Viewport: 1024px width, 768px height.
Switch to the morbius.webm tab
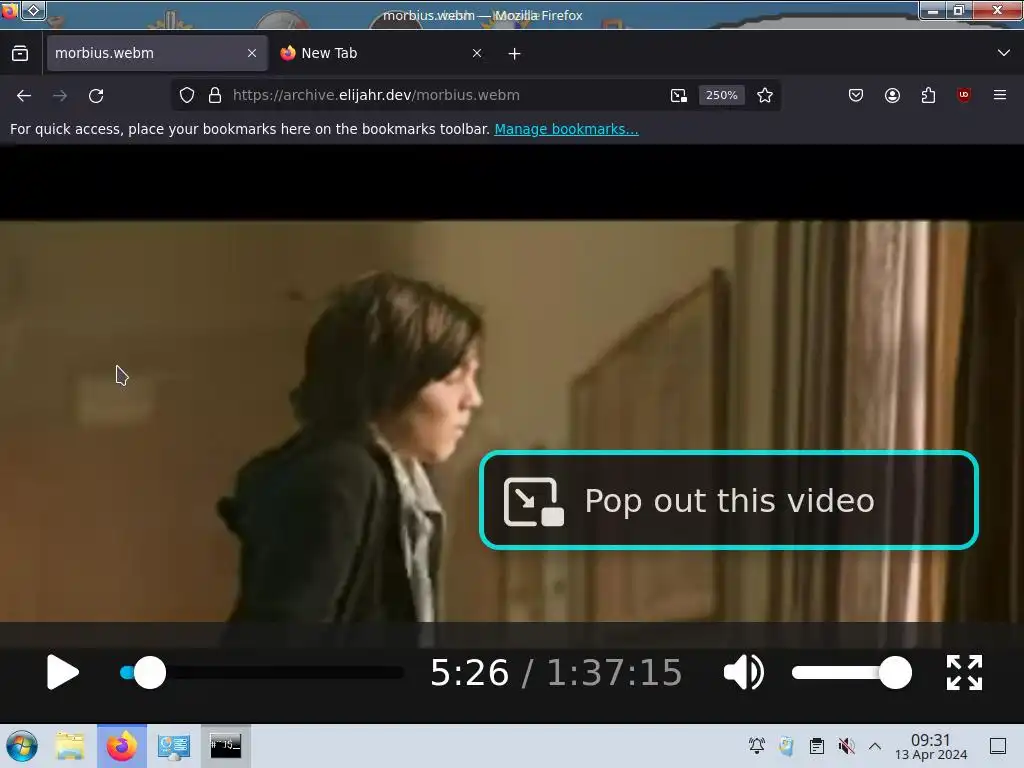157,53
